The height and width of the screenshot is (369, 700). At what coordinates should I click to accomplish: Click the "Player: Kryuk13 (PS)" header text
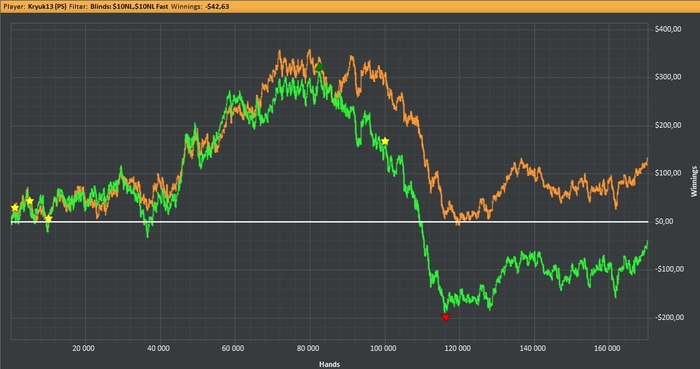(x=35, y=7)
